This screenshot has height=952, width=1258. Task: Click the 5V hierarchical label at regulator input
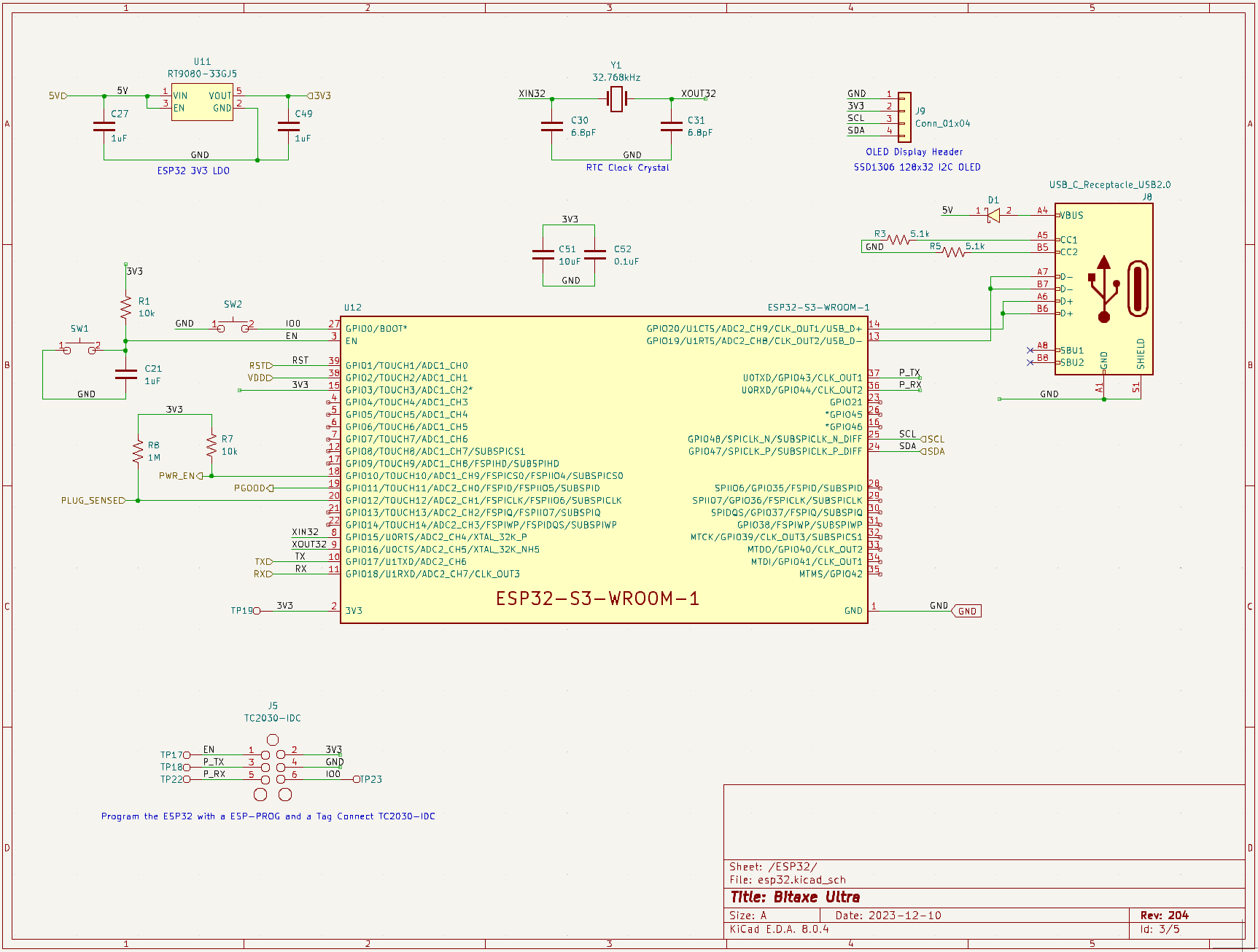click(58, 95)
